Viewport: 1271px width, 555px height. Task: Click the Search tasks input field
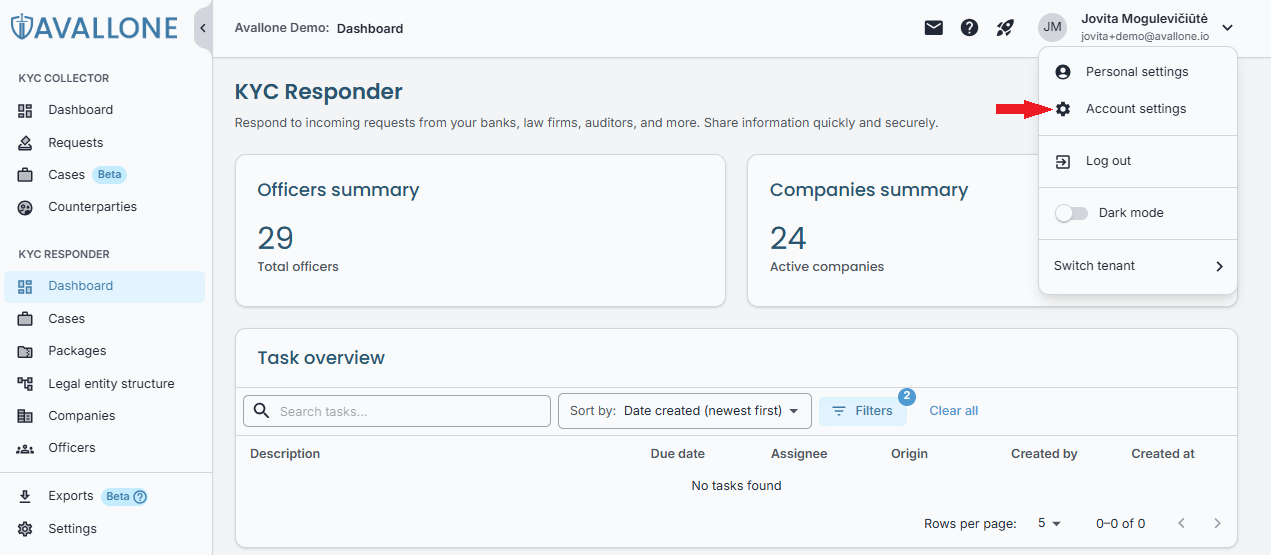click(397, 411)
